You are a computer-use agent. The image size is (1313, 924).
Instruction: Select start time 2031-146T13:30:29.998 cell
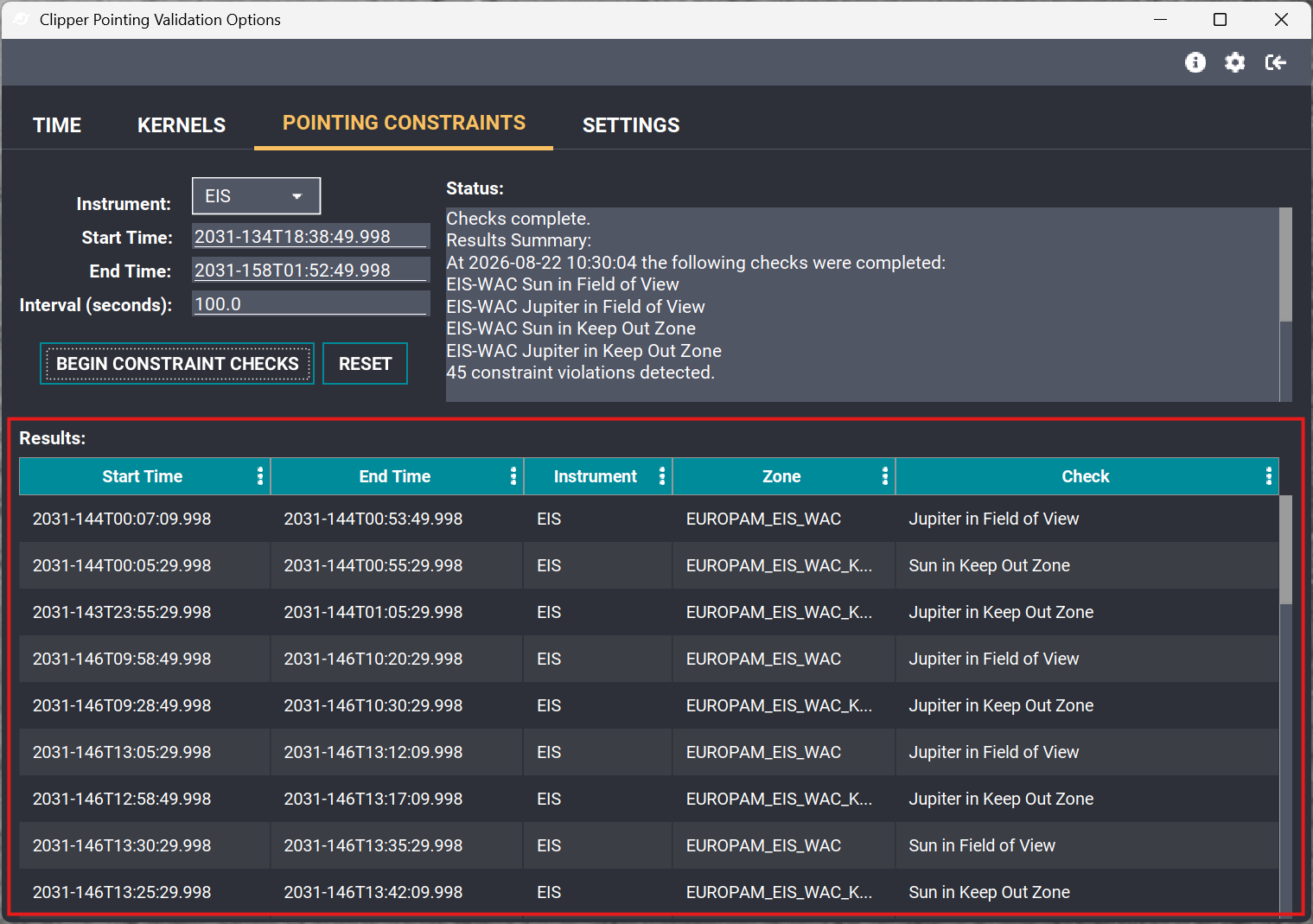145,845
